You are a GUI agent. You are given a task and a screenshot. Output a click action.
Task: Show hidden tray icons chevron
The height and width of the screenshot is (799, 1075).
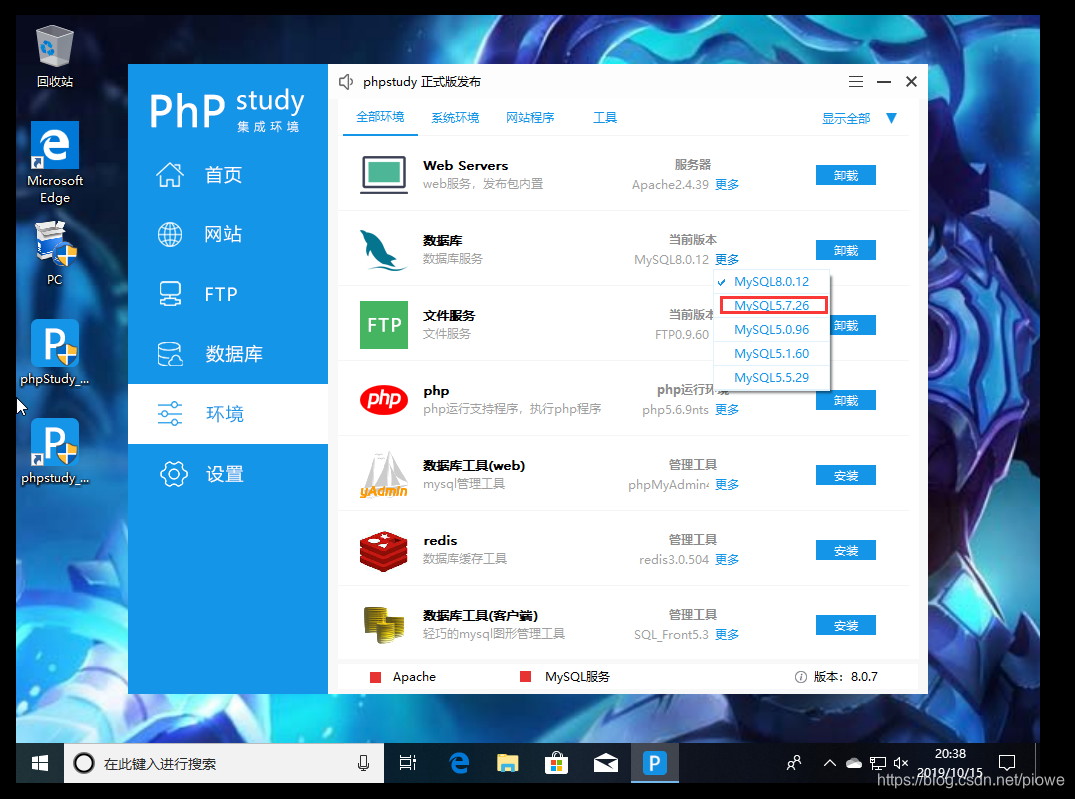pyautogui.click(x=830, y=763)
